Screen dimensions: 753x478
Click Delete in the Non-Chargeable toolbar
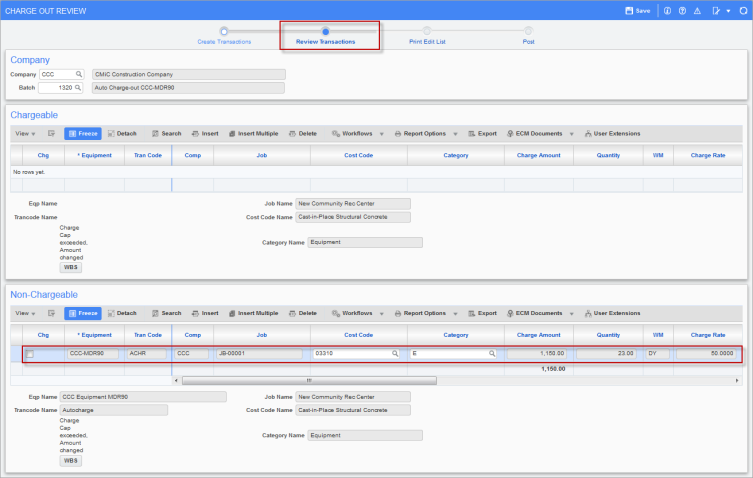click(x=303, y=313)
